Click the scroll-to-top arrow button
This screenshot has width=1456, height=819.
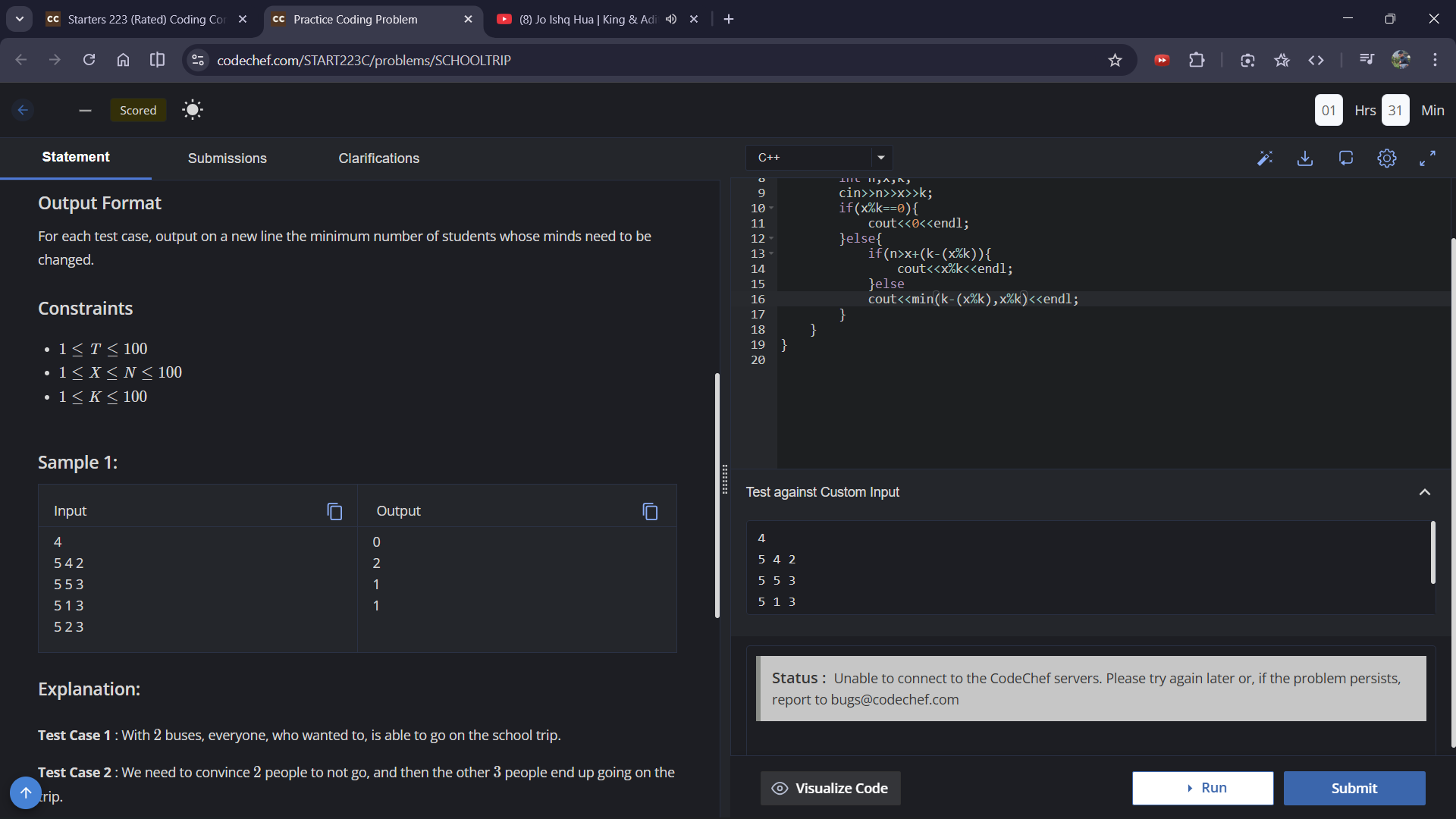pyautogui.click(x=25, y=792)
